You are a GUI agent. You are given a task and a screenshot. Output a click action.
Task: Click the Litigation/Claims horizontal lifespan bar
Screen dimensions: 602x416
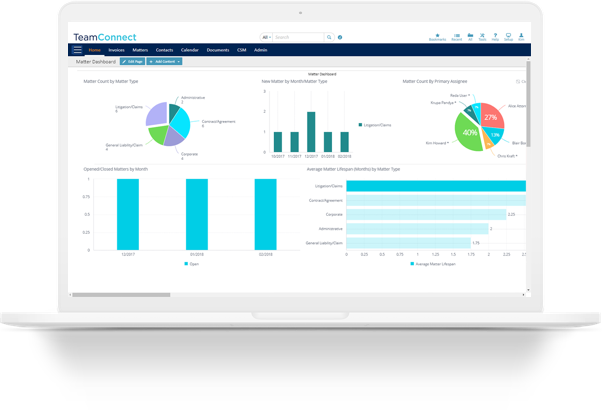pyautogui.click(x=436, y=186)
